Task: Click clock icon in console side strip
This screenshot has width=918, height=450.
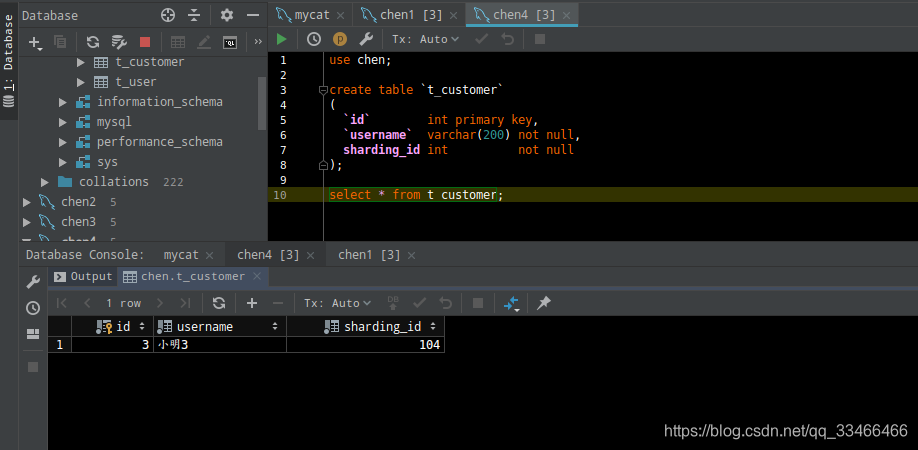Action: (33, 308)
